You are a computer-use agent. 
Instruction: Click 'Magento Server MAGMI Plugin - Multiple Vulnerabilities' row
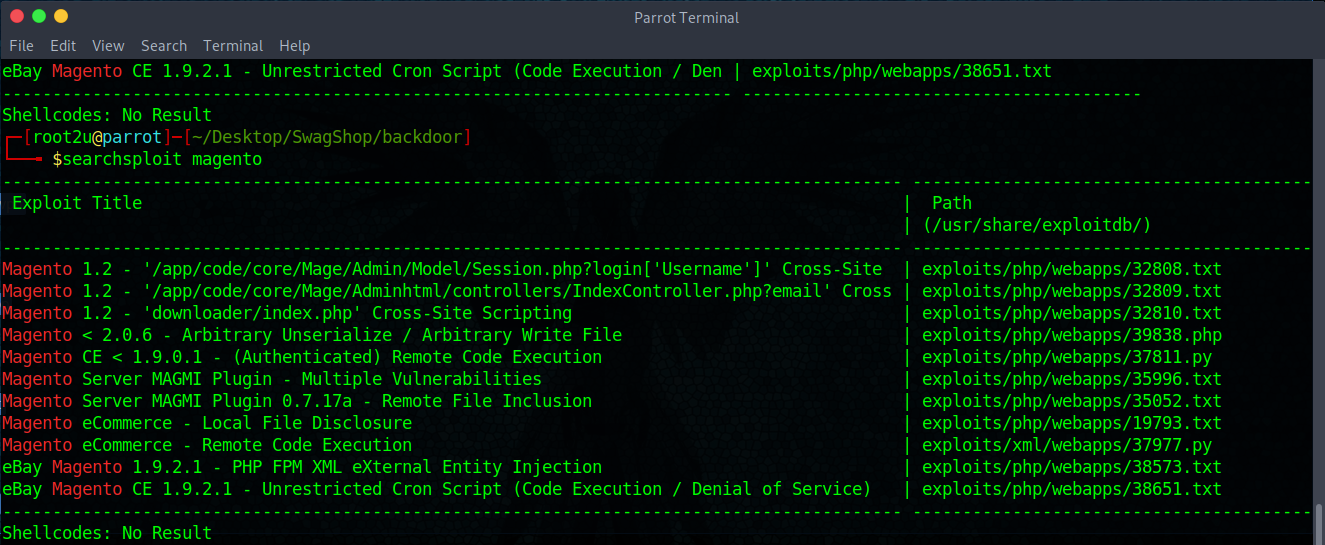coord(272,379)
